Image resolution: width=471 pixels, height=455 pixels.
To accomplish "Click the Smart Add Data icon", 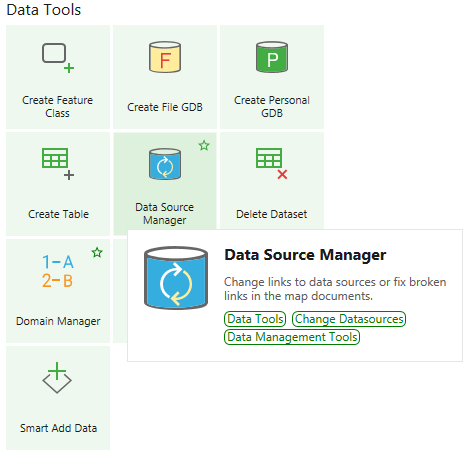I will pyautogui.click(x=57, y=378).
